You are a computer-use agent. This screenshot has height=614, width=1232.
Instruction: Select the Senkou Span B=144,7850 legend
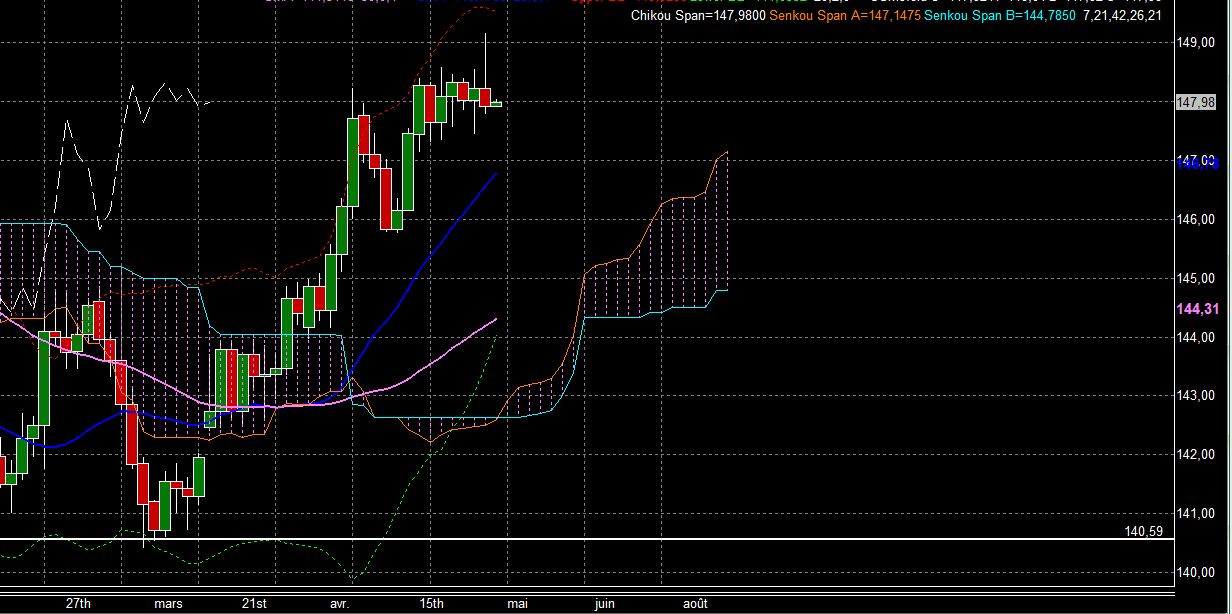click(1000, 15)
